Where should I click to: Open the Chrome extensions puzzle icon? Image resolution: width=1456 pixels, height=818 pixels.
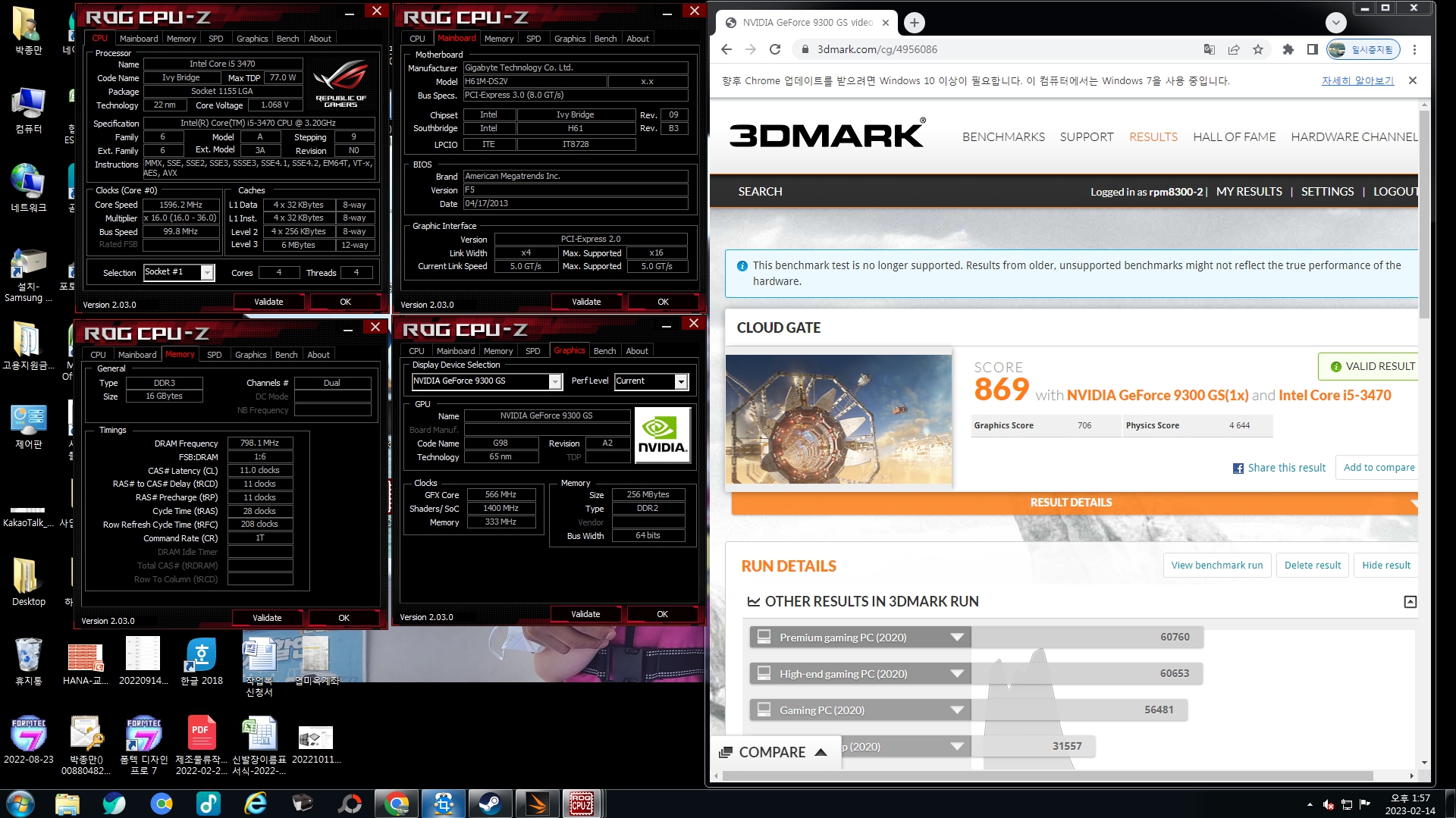tap(1288, 49)
